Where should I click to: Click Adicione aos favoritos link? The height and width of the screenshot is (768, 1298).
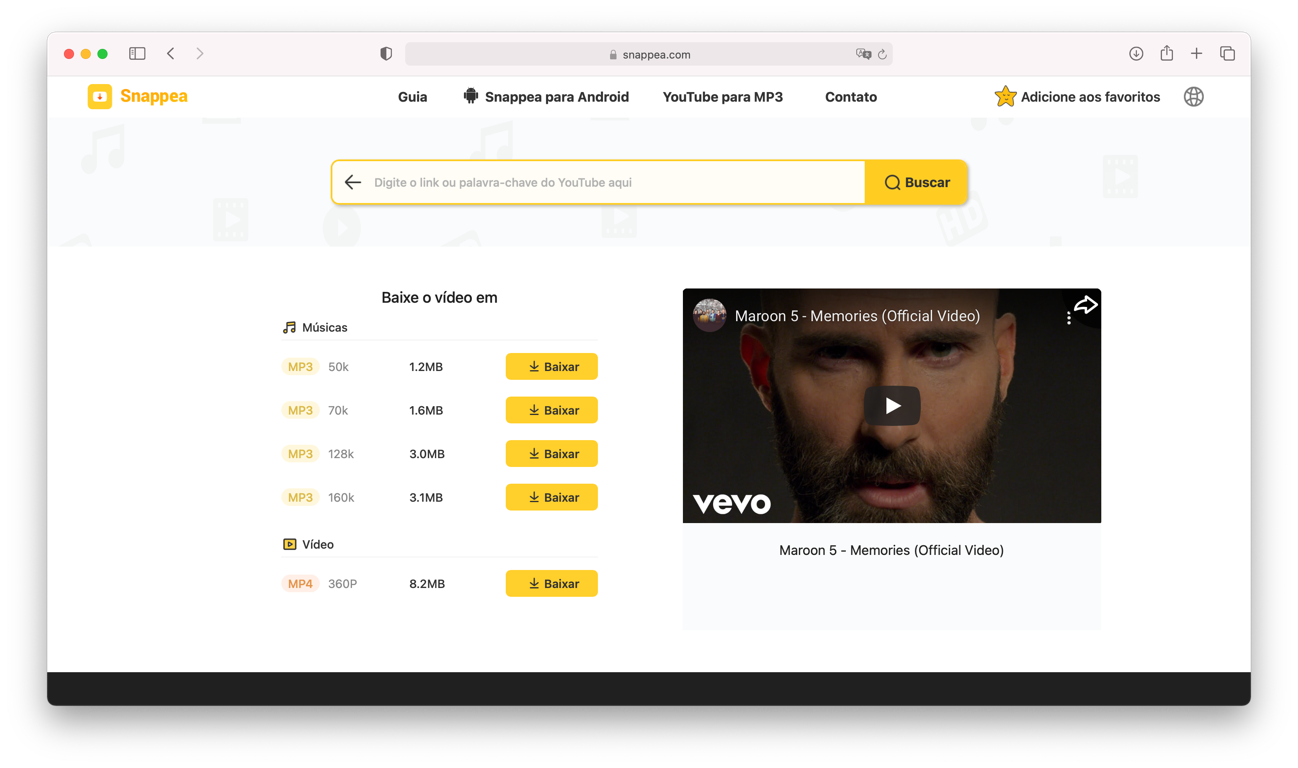pyautogui.click(x=1090, y=97)
